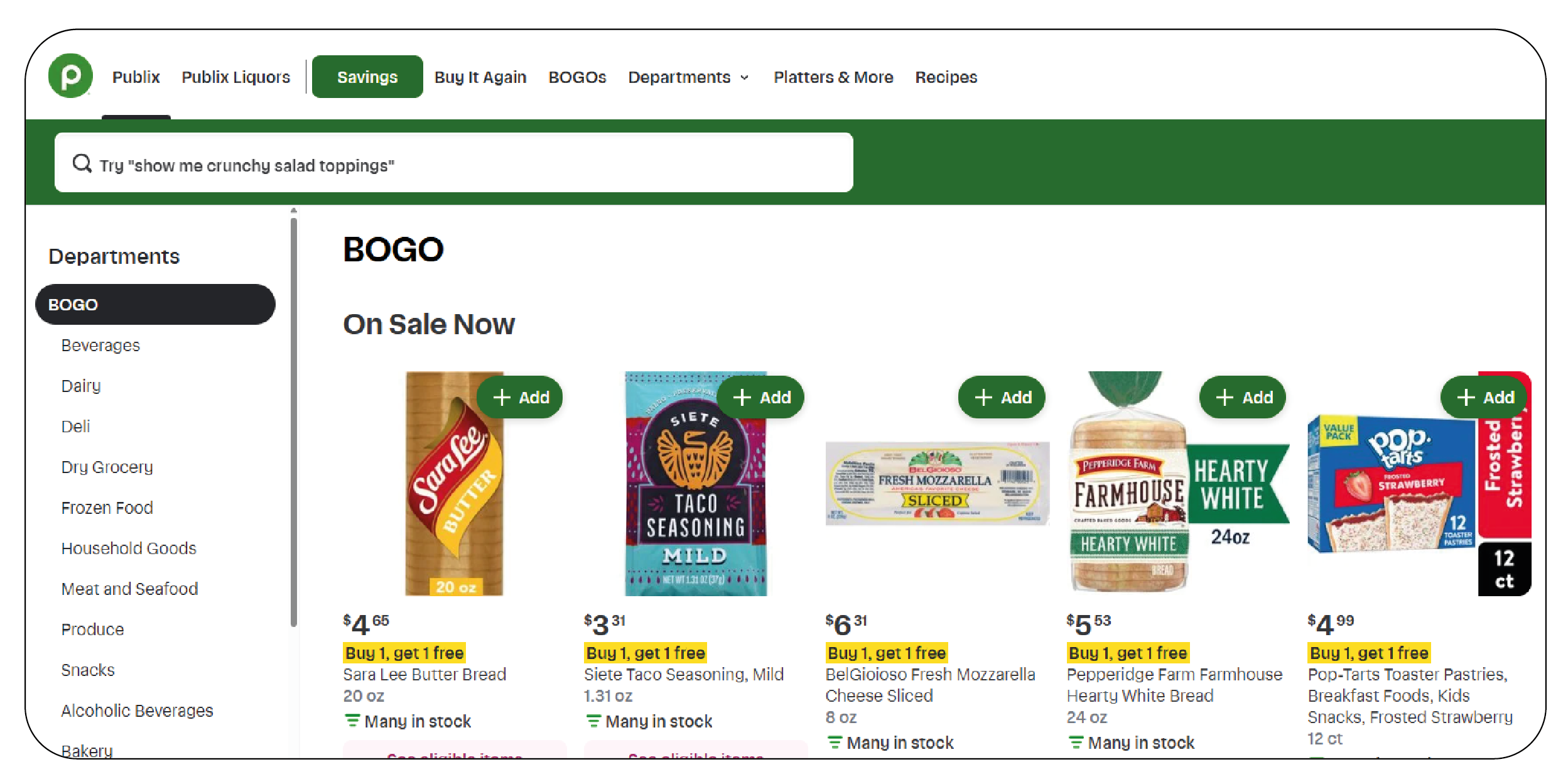Click the stock-level icon under Sara Lee bread
This screenshot has height=779, width=1568.
(x=352, y=721)
